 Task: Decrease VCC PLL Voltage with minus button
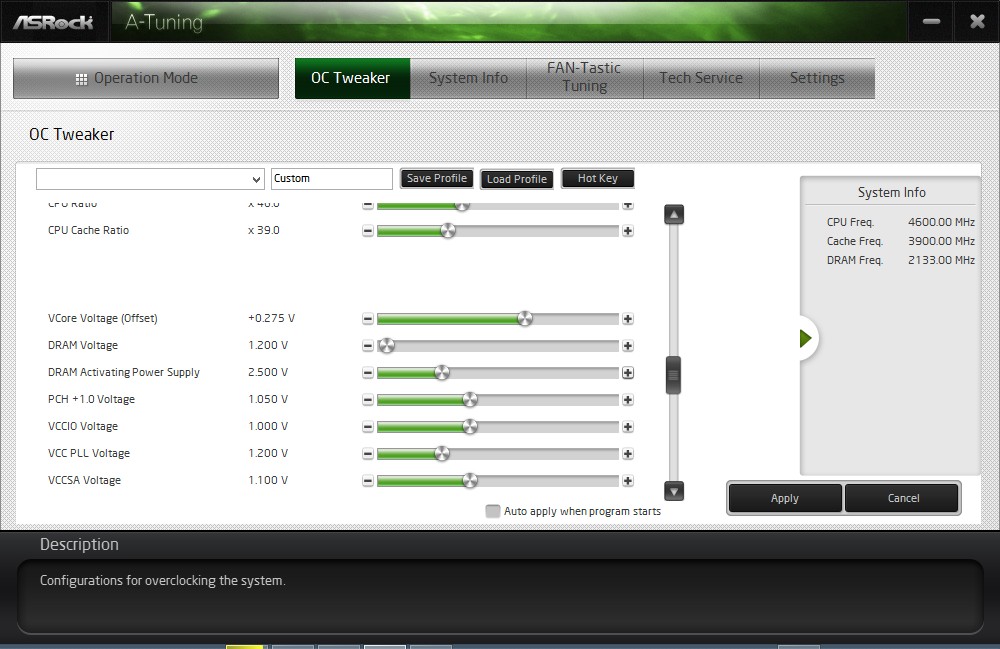point(367,454)
